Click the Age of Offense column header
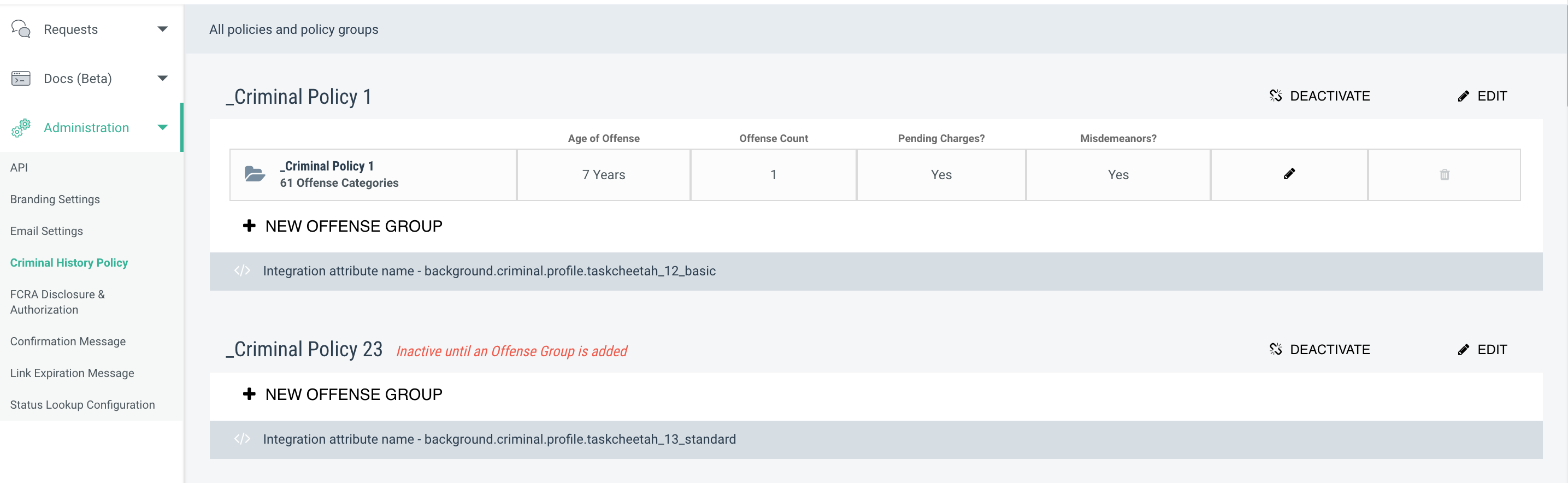 coord(603,138)
